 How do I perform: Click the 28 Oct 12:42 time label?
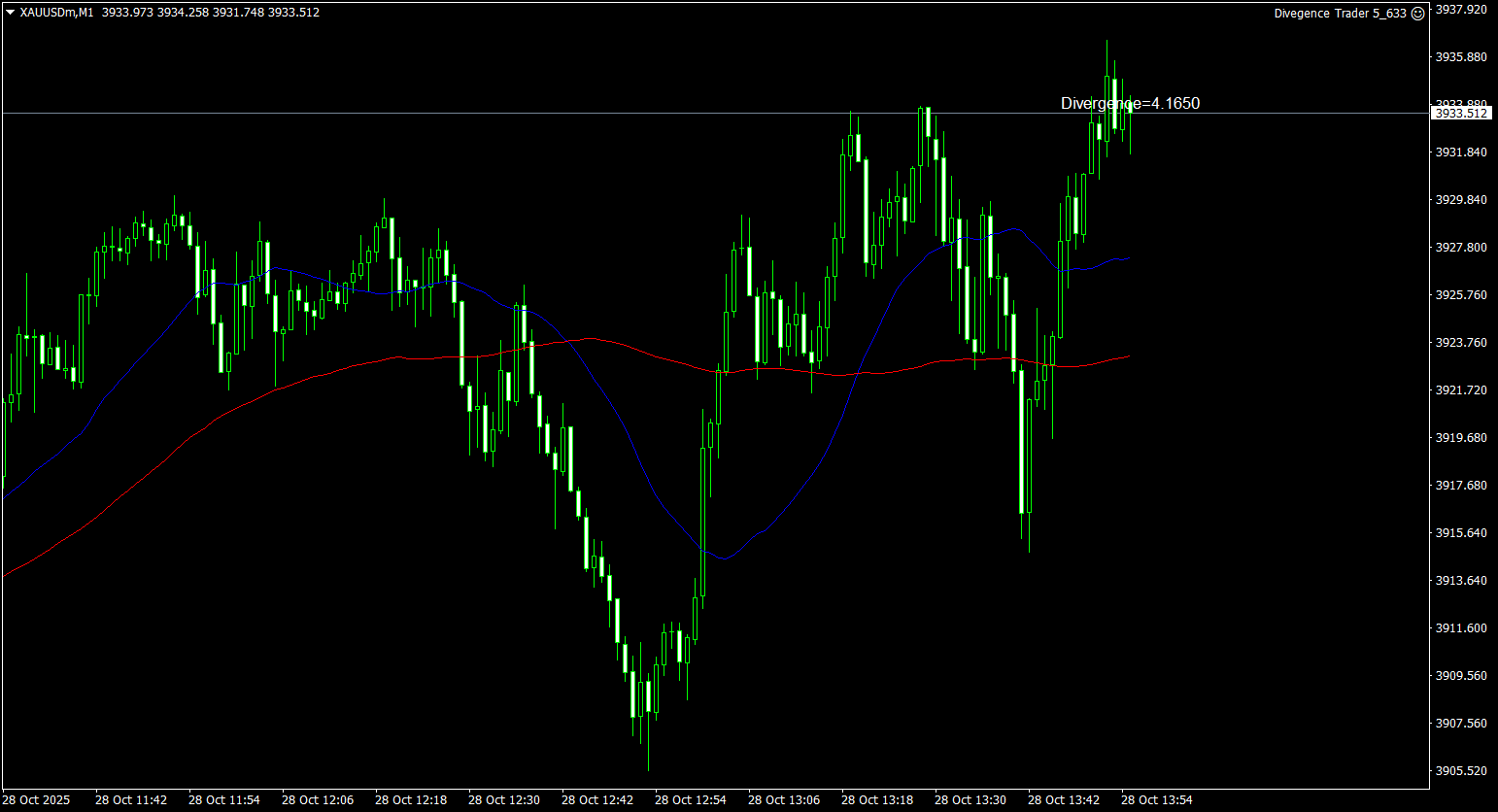[x=597, y=800]
